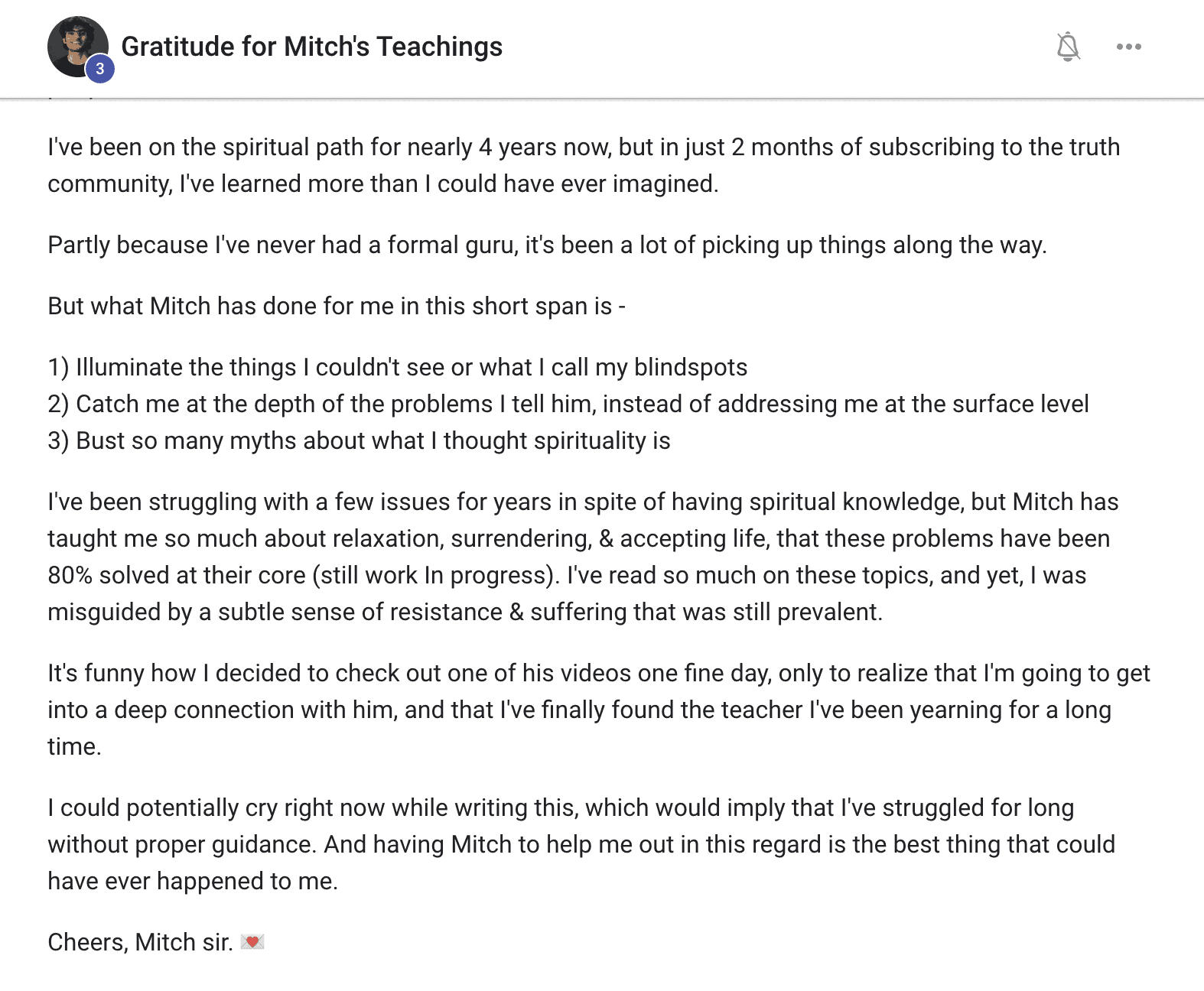Click the line 'But what Mitch has done for me'

[337, 306]
